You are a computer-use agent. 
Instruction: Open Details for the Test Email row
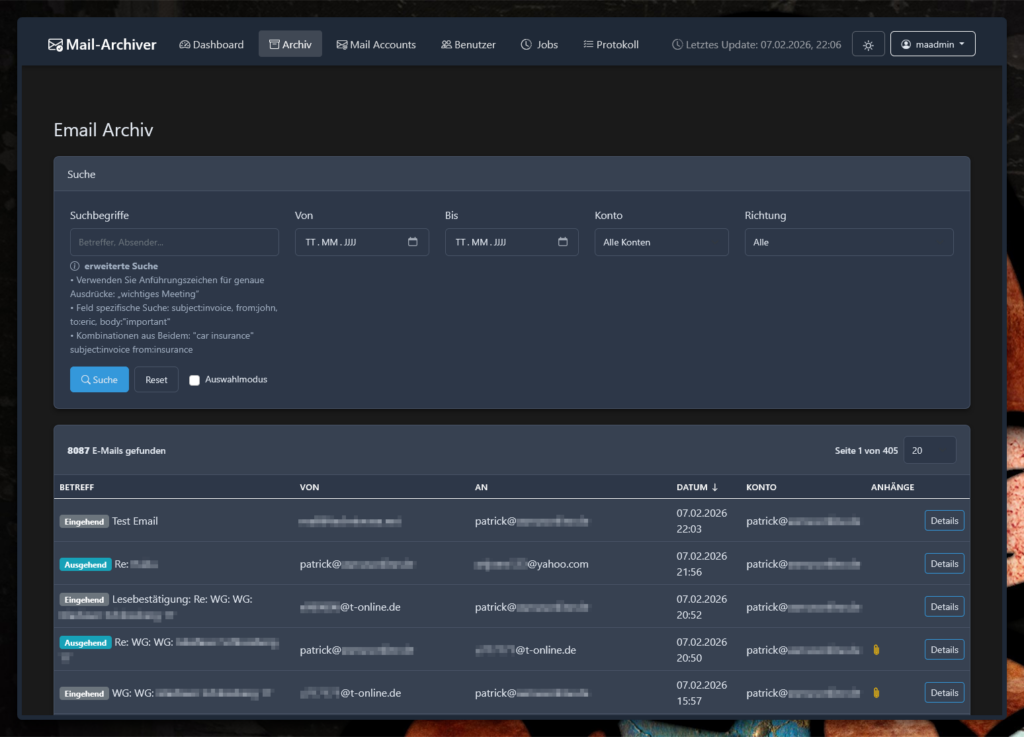(943, 521)
